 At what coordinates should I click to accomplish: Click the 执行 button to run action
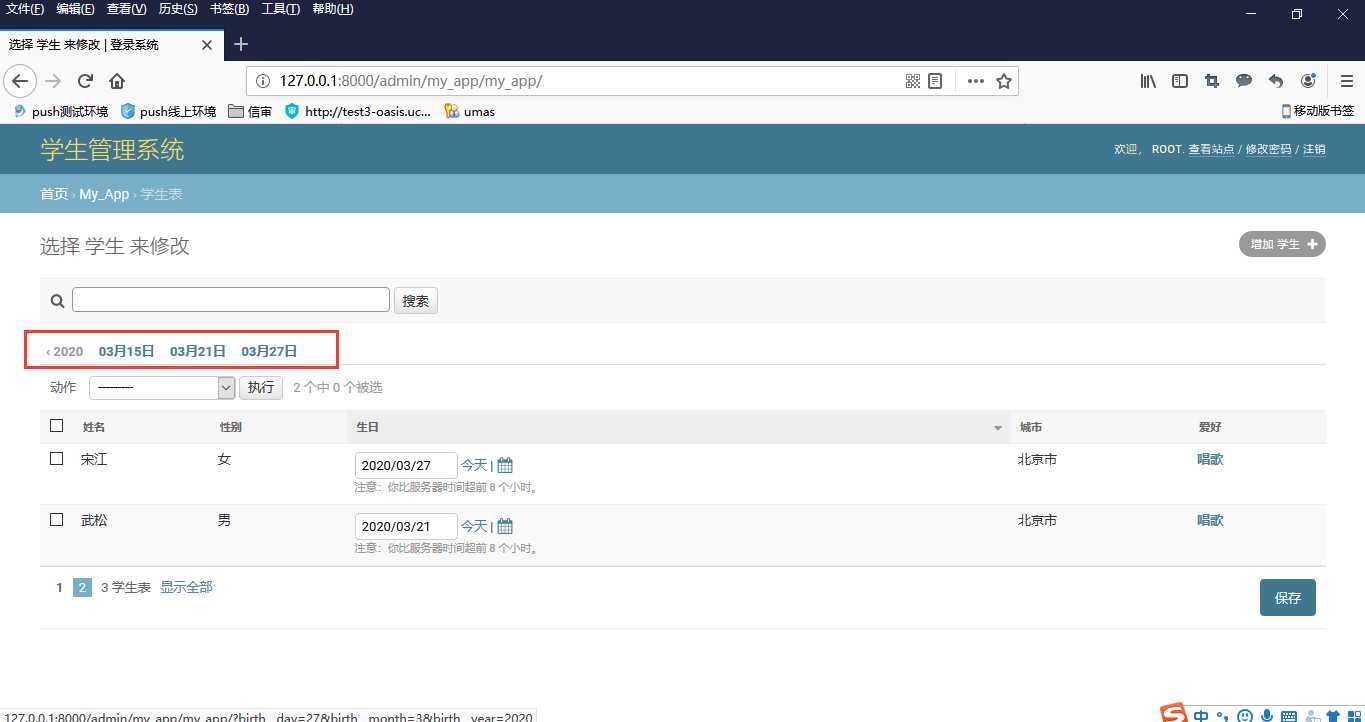coord(261,387)
